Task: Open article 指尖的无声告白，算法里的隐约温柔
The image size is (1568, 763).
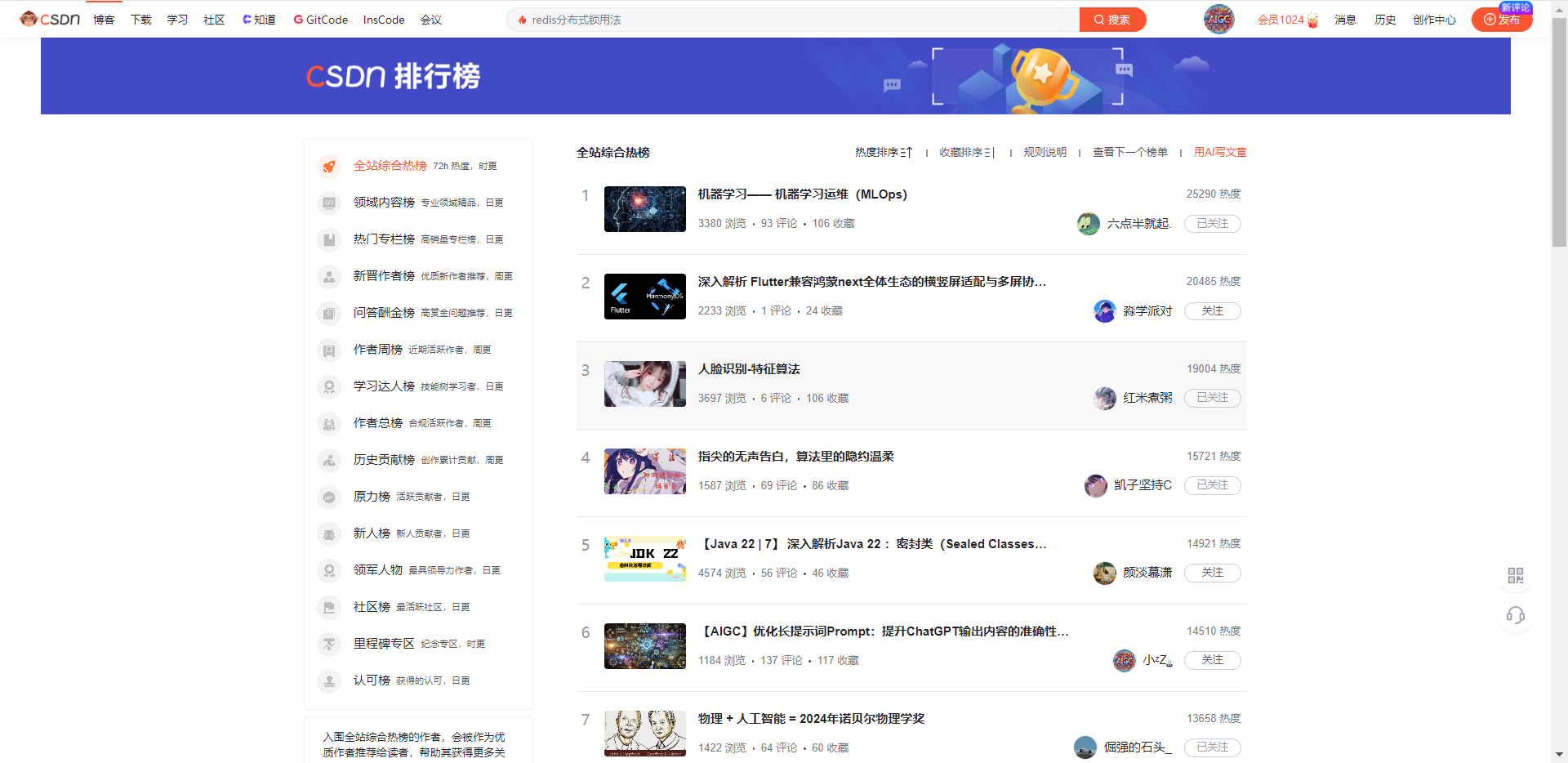Action: tap(796, 457)
